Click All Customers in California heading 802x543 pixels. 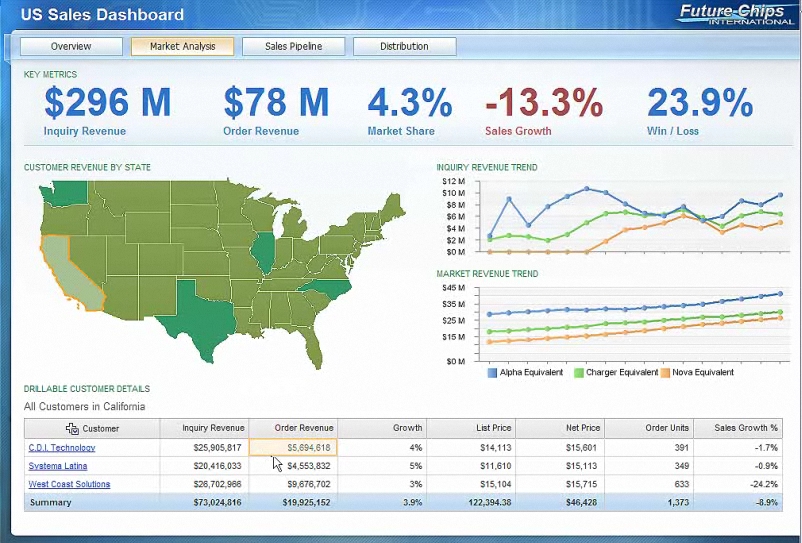click(x=84, y=406)
